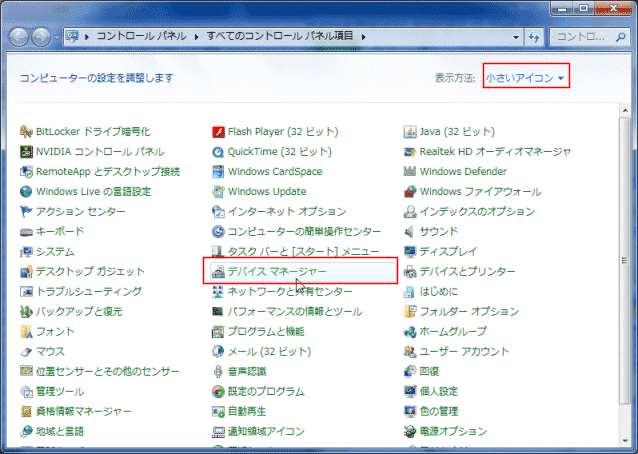Click the サウンド speaker icon
Screen dimensions: 638x454
pyautogui.click(x=410, y=232)
